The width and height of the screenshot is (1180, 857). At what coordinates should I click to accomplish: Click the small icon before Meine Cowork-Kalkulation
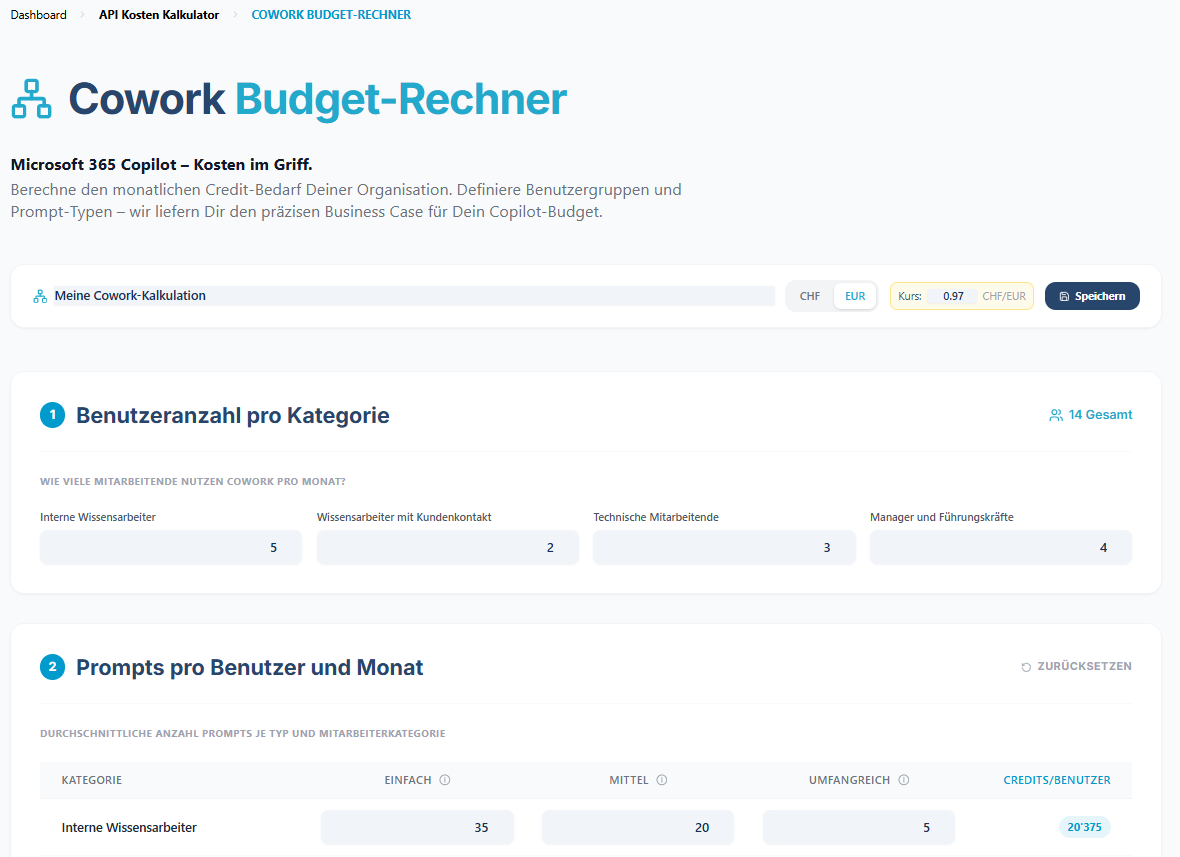pos(40,296)
